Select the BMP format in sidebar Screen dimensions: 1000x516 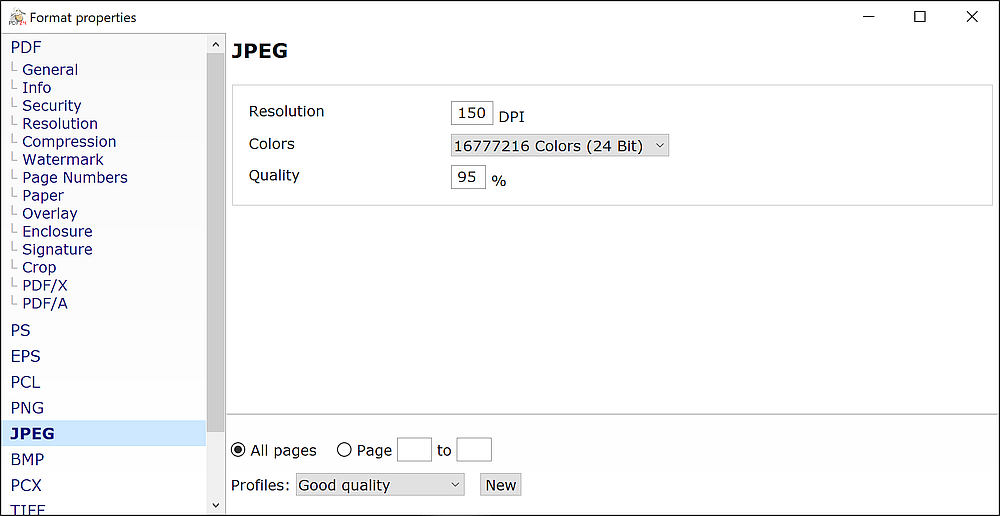(x=27, y=459)
